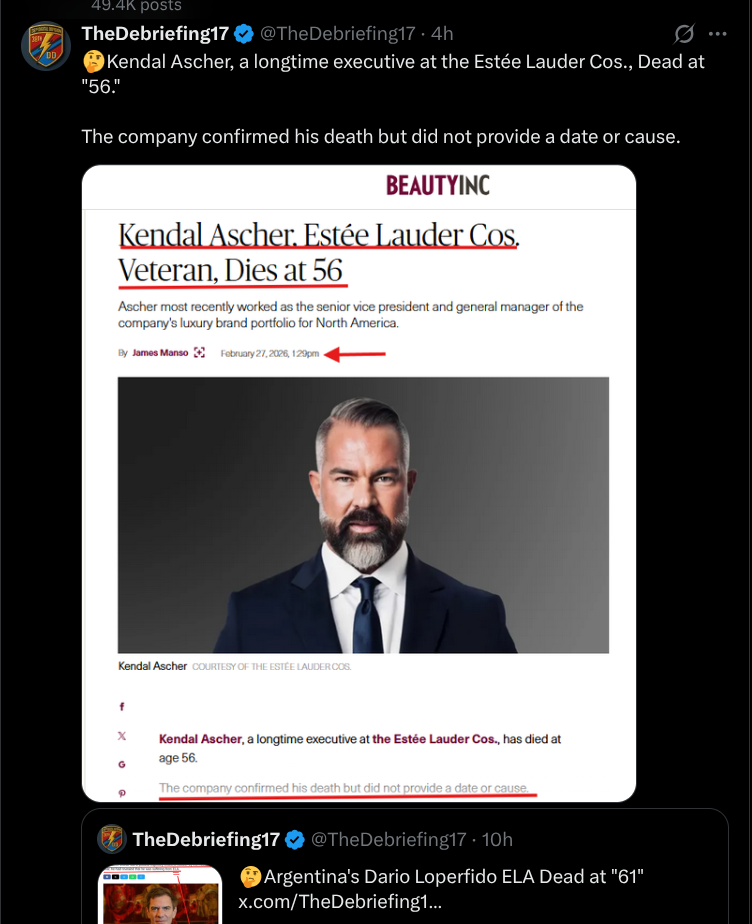
Task: Click the main post's bold TheDebriefing17 display name
Action: (x=155, y=34)
